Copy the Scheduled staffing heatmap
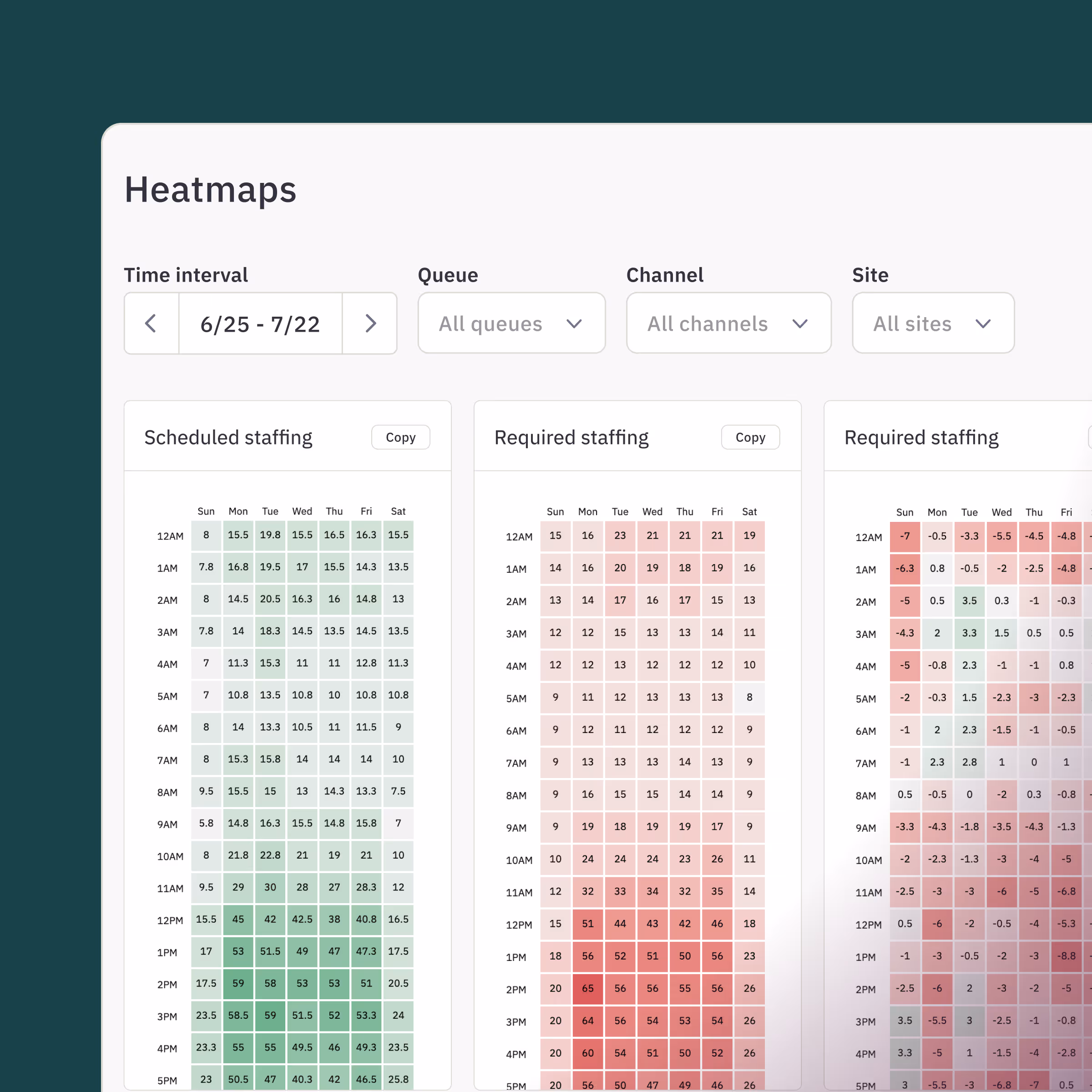 [400, 437]
